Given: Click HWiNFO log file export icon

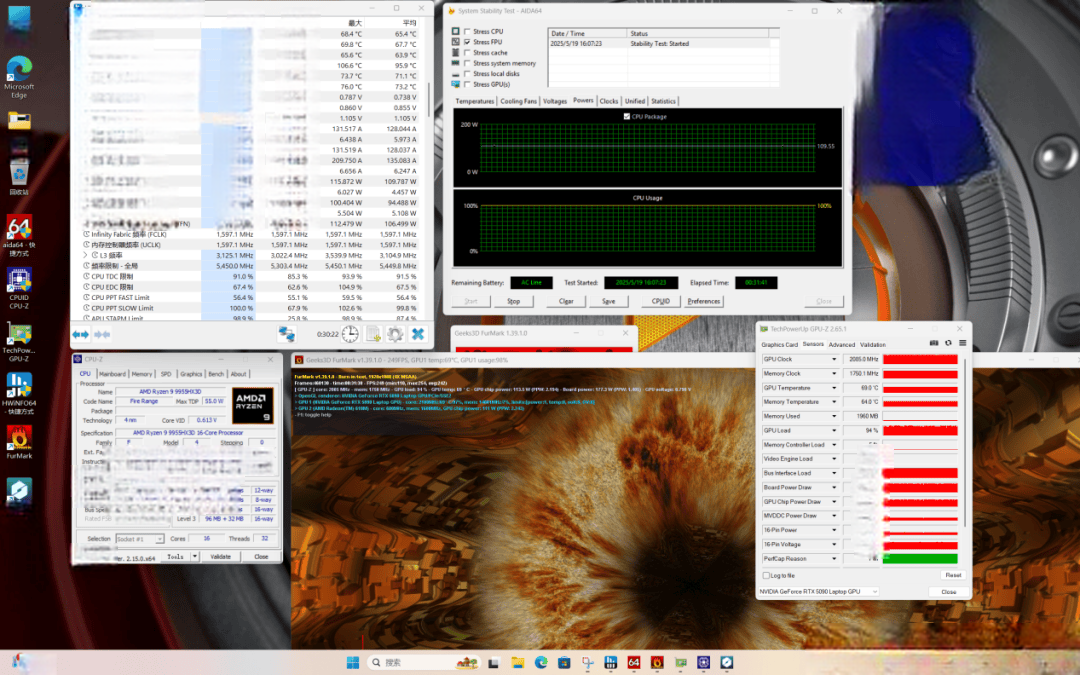Looking at the screenshot, I should coord(373,335).
